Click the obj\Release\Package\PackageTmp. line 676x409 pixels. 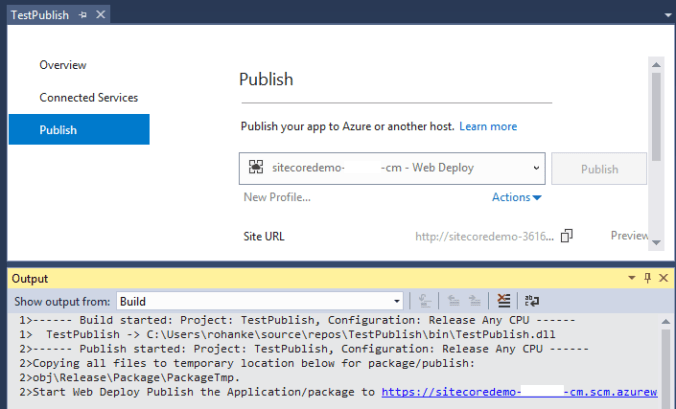pyautogui.click(x=129, y=378)
